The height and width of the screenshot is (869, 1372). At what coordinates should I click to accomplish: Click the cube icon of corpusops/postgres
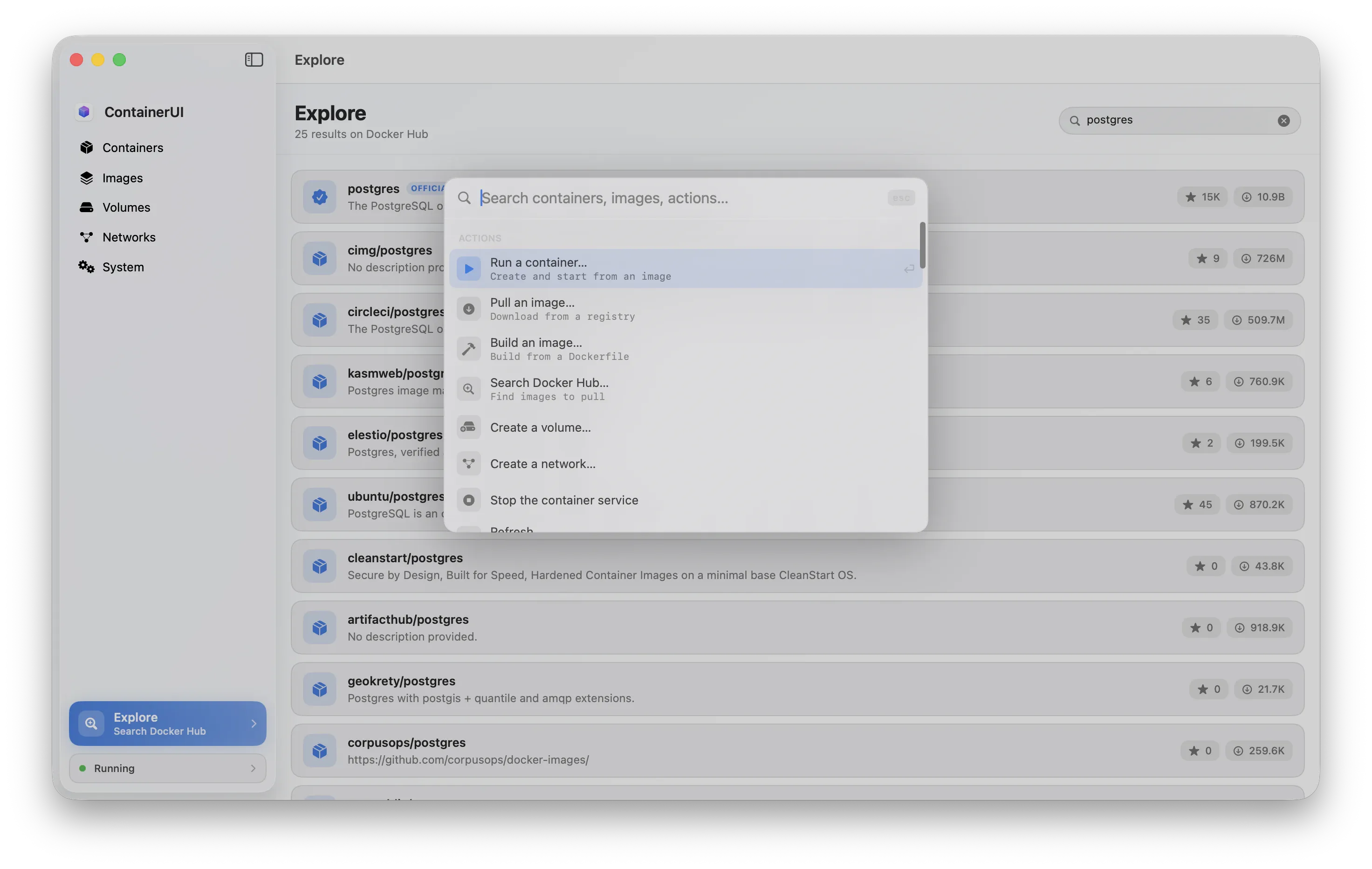[320, 751]
